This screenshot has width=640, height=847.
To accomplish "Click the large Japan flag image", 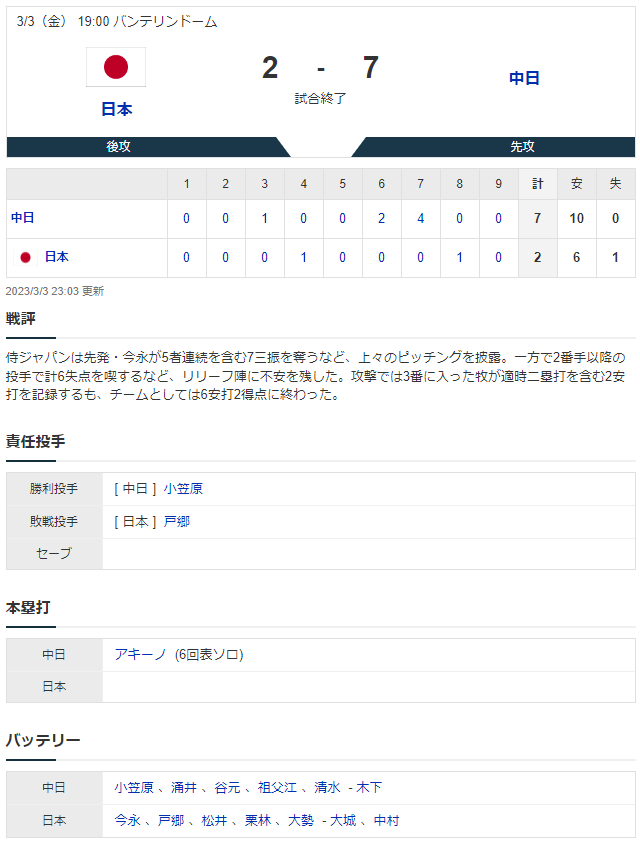I will coord(116,67).
